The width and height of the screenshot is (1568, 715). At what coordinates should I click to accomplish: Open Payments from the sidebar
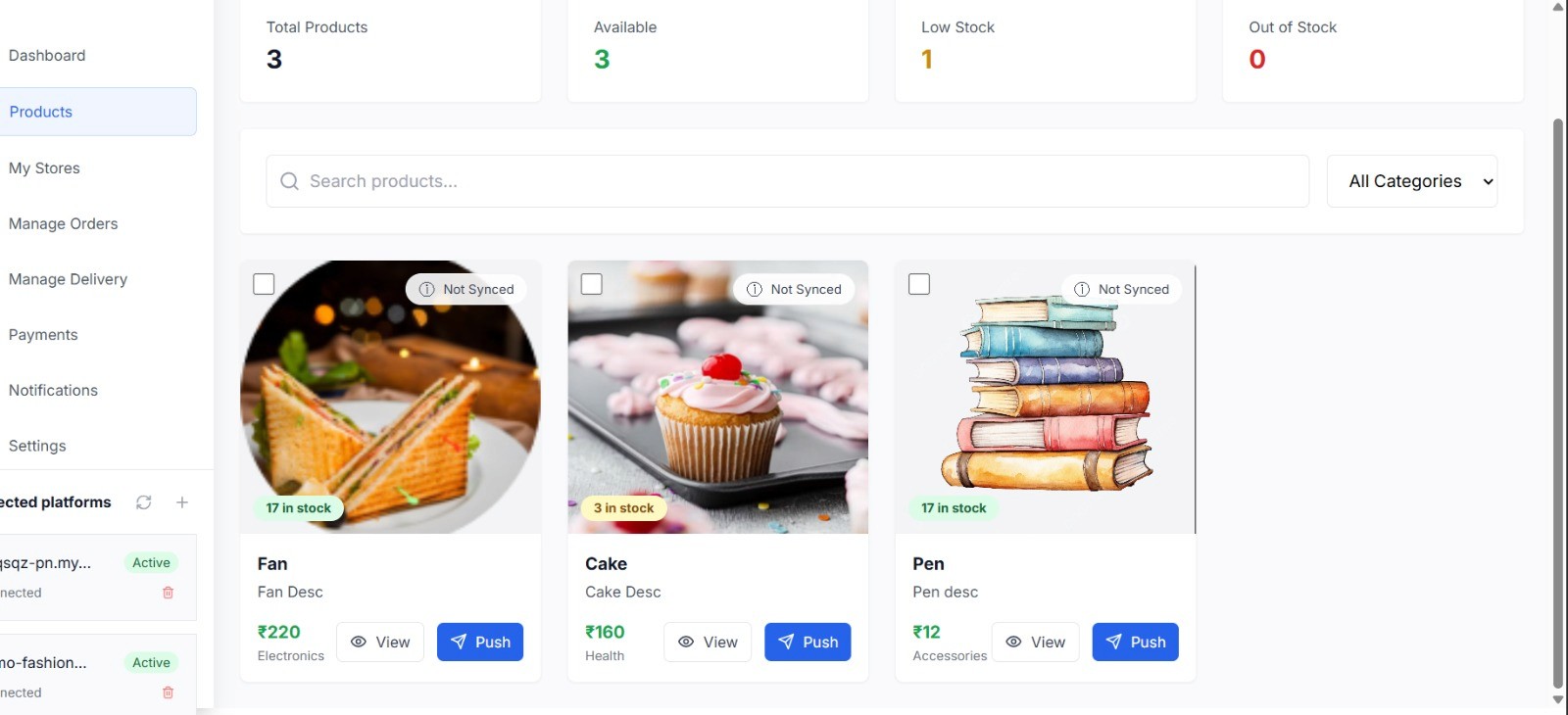43,335
